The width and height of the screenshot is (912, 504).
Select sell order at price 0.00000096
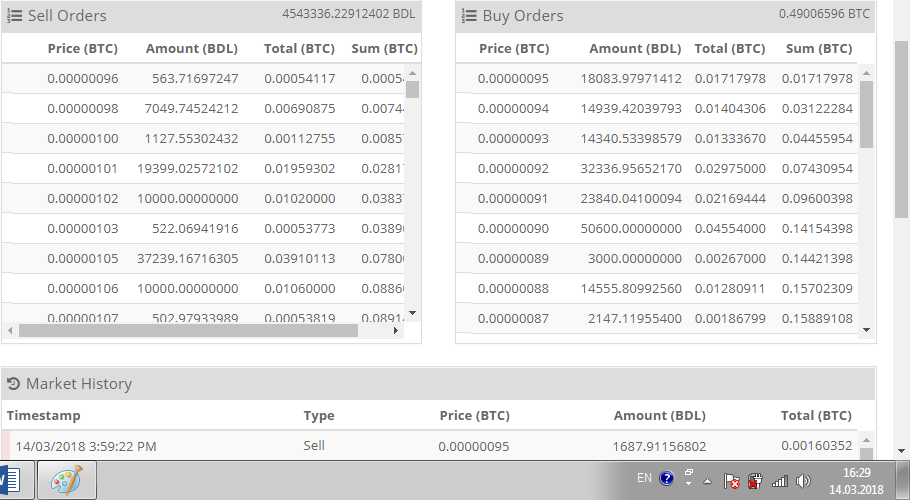(x=82, y=78)
